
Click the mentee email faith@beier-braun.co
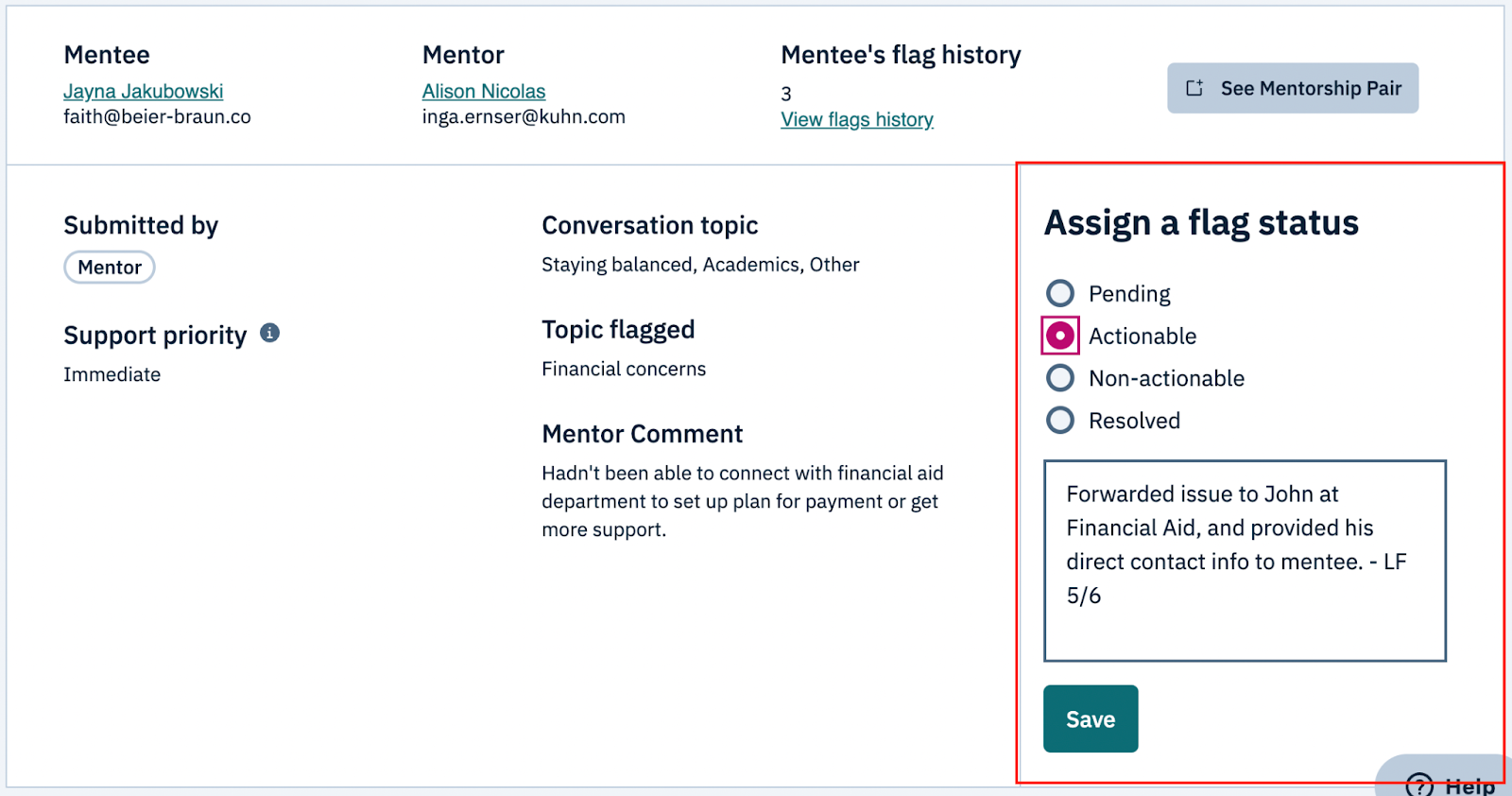click(157, 117)
